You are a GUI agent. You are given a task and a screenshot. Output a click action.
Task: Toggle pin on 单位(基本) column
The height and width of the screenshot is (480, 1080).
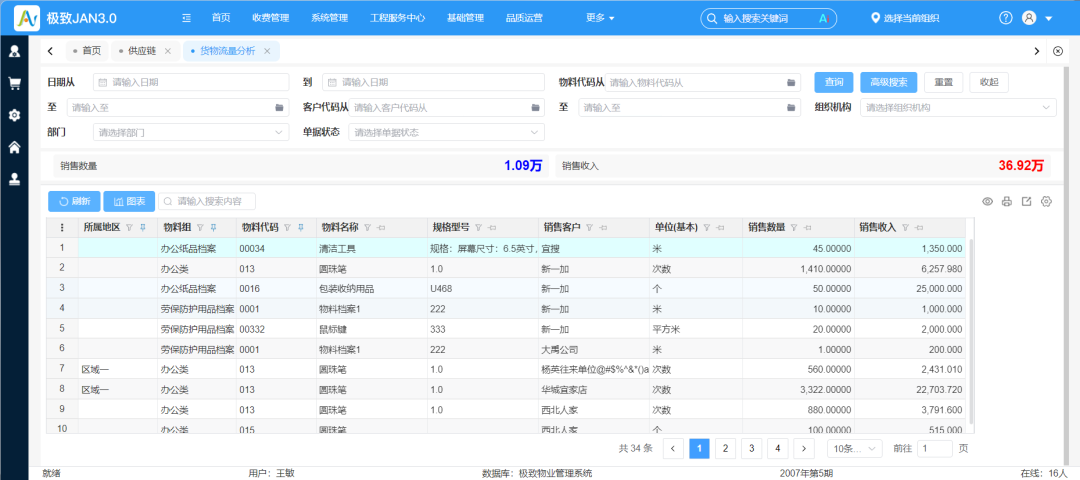[720, 227]
